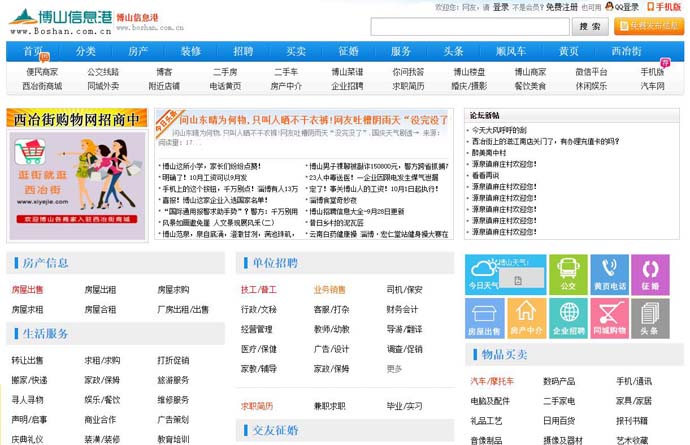Viewport: 690px width, 445px height.
Task: Open the 房屋出租 category link
Action: [x=100, y=290]
